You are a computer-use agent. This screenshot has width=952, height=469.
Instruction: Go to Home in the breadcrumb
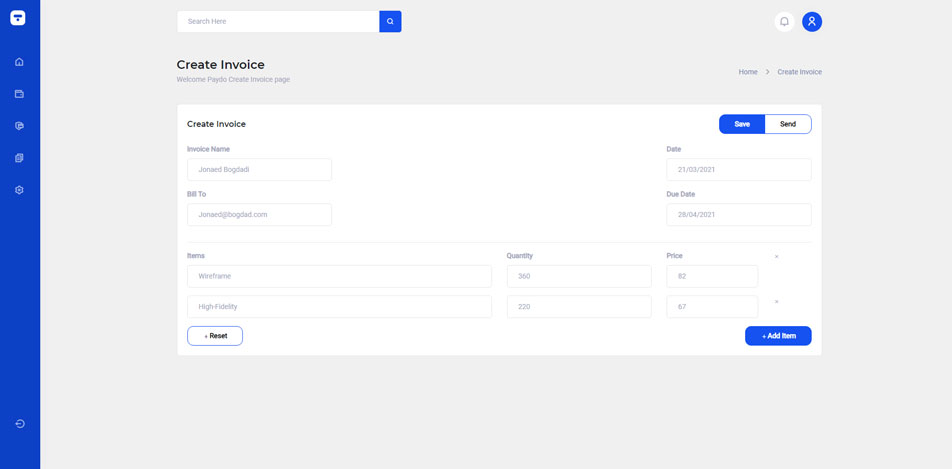748,72
